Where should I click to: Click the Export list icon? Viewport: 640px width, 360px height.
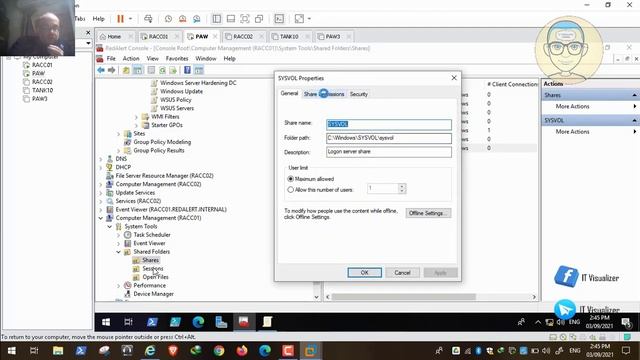173,70
